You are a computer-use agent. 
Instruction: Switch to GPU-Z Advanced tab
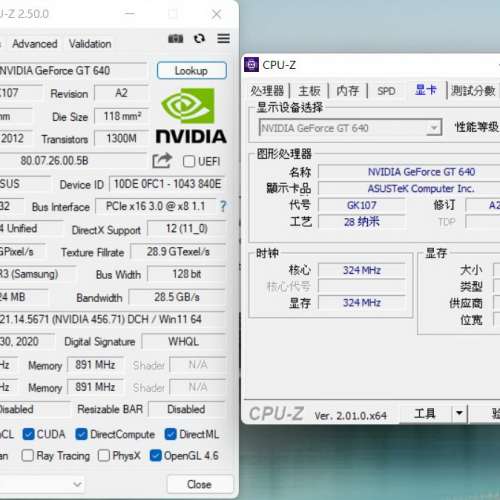click(x=35, y=44)
